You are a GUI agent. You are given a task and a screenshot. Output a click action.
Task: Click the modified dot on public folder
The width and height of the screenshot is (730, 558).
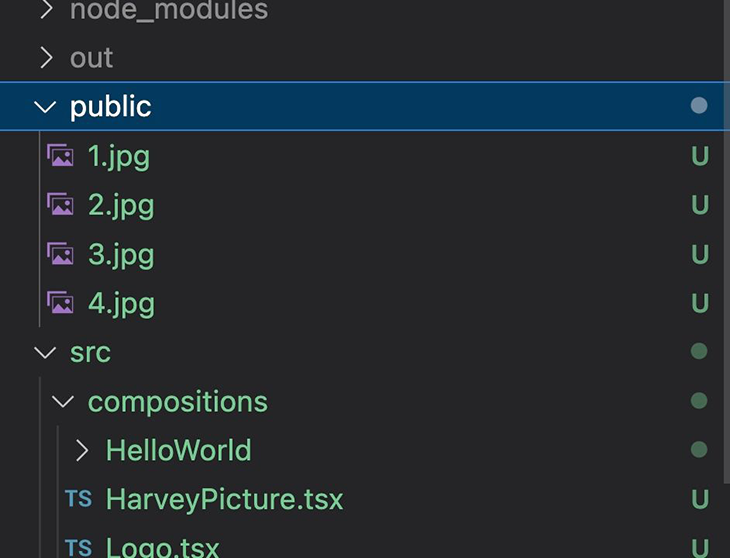[699, 106]
